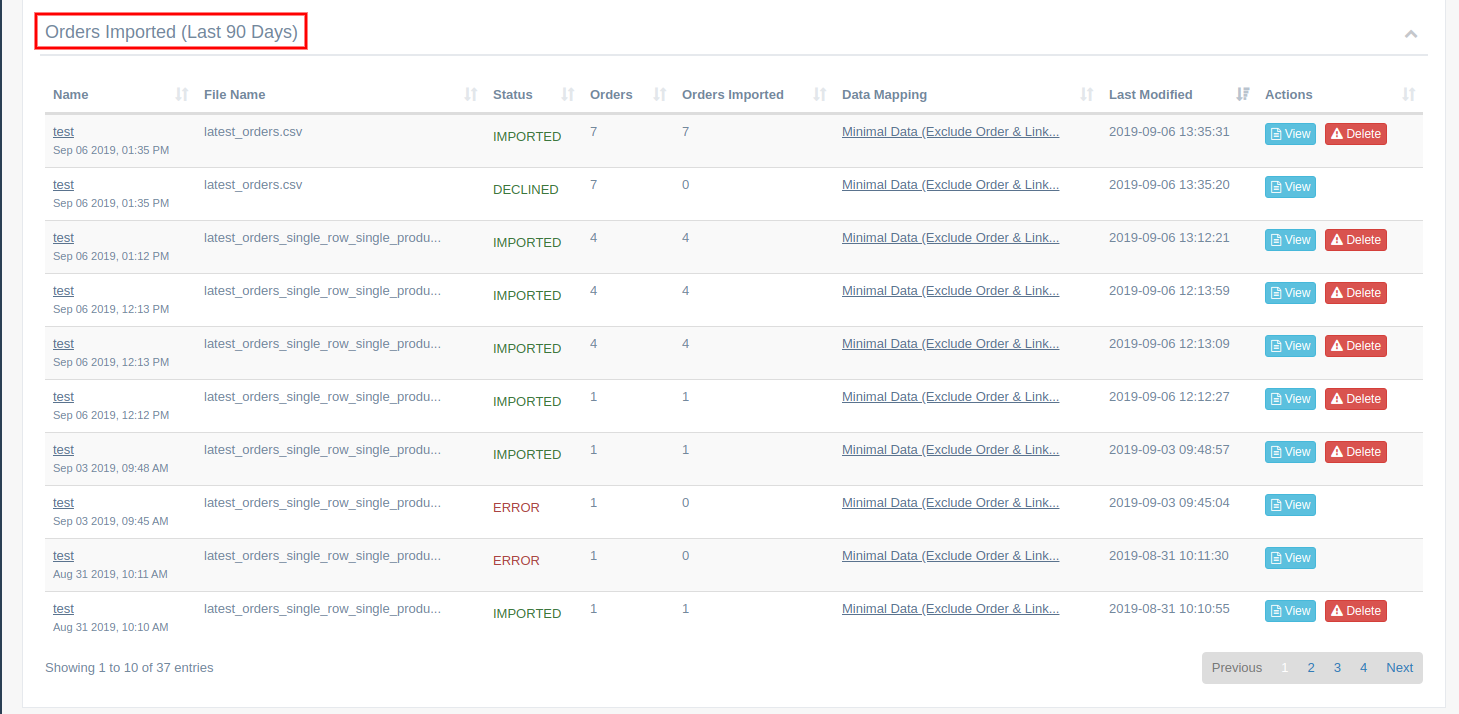Collapse the Orders Imported panel chevron
The width and height of the screenshot is (1459, 714).
tap(1410, 34)
